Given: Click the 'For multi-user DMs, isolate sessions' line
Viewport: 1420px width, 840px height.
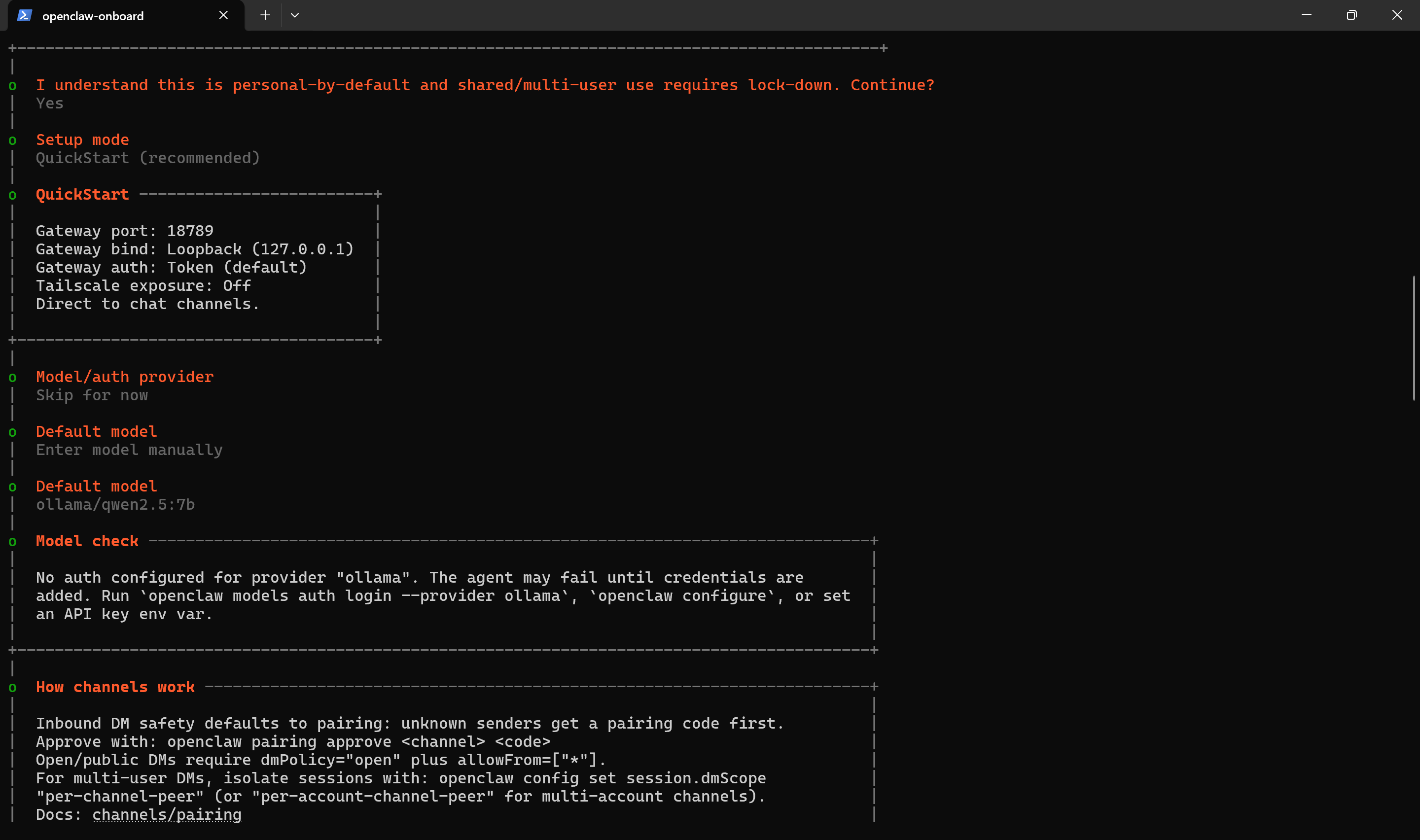Looking at the screenshot, I should click(x=401, y=778).
